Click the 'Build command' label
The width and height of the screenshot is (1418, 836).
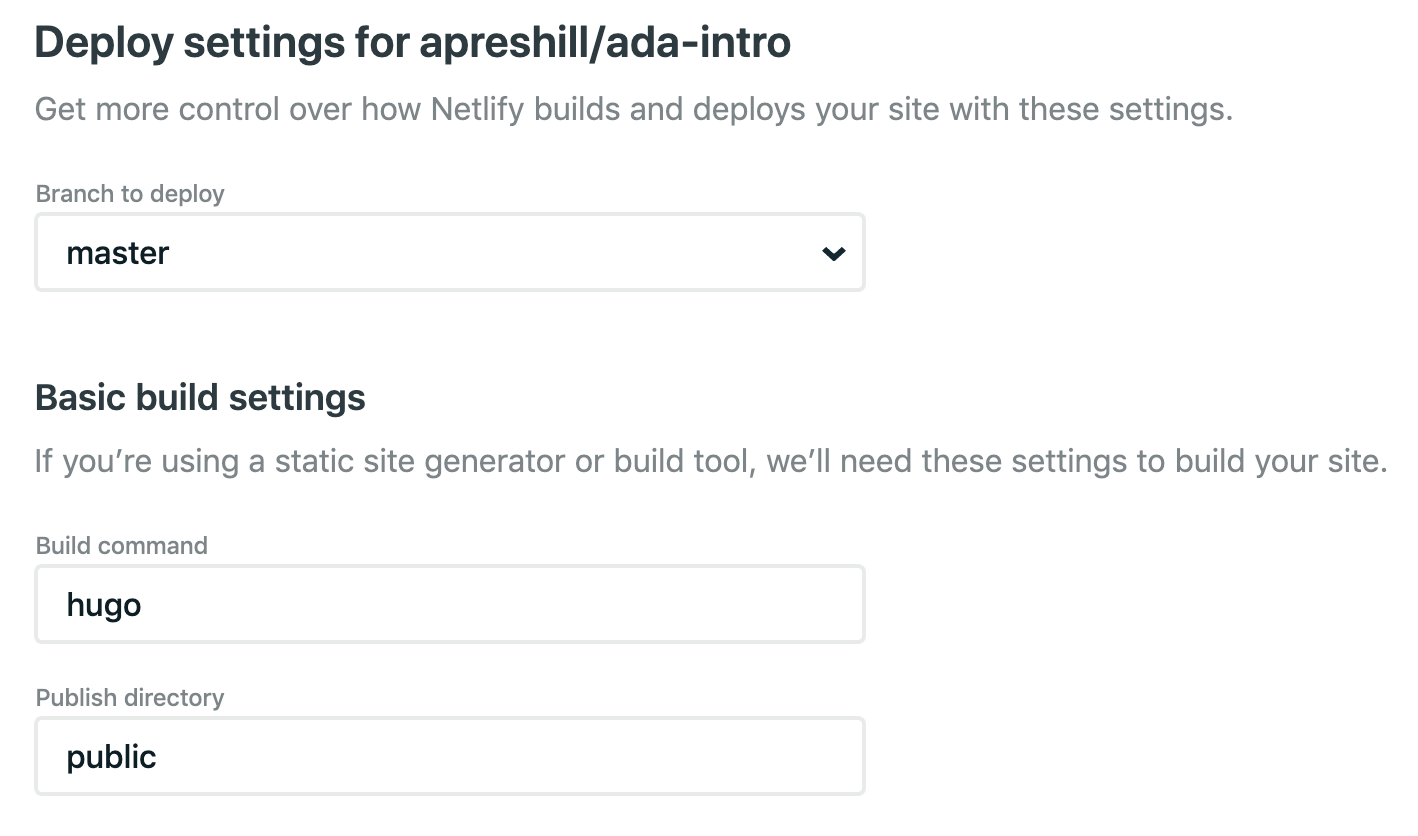pyautogui.click(x=122, y=545)
